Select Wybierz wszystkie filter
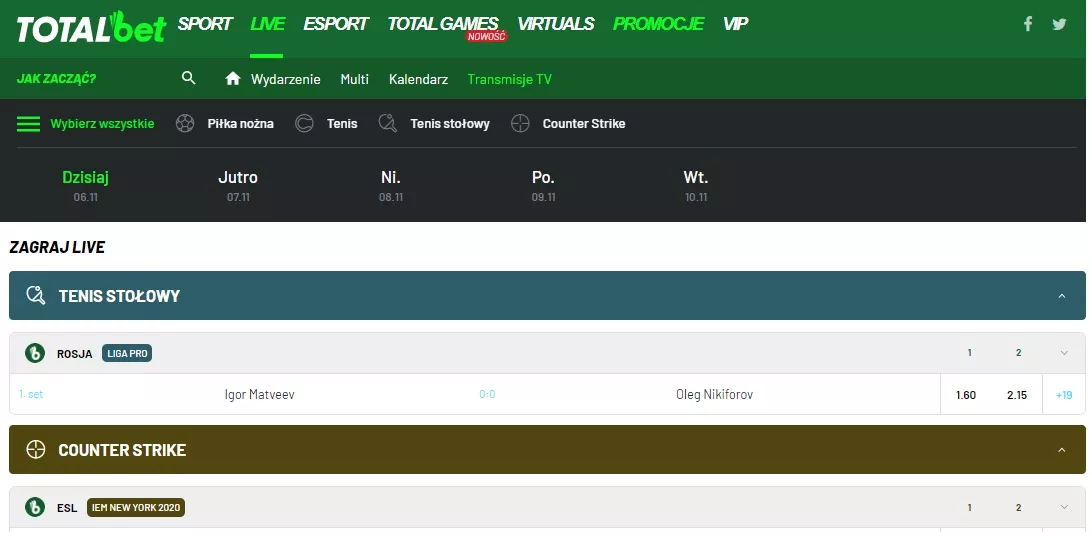This screenshot has width=1092, height=536. (x=102, y=124)
